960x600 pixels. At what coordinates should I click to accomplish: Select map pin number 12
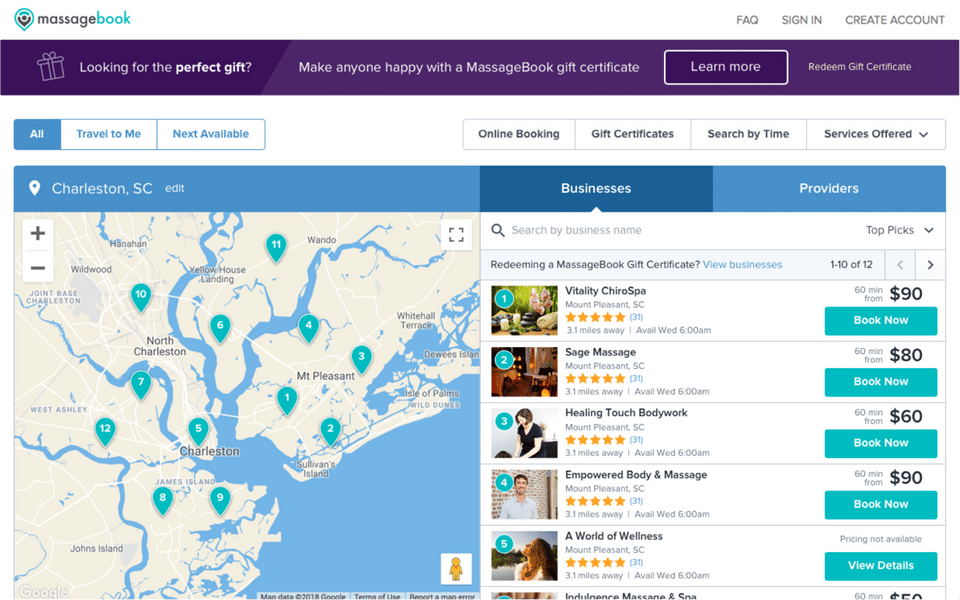click(x=104, y=431)
